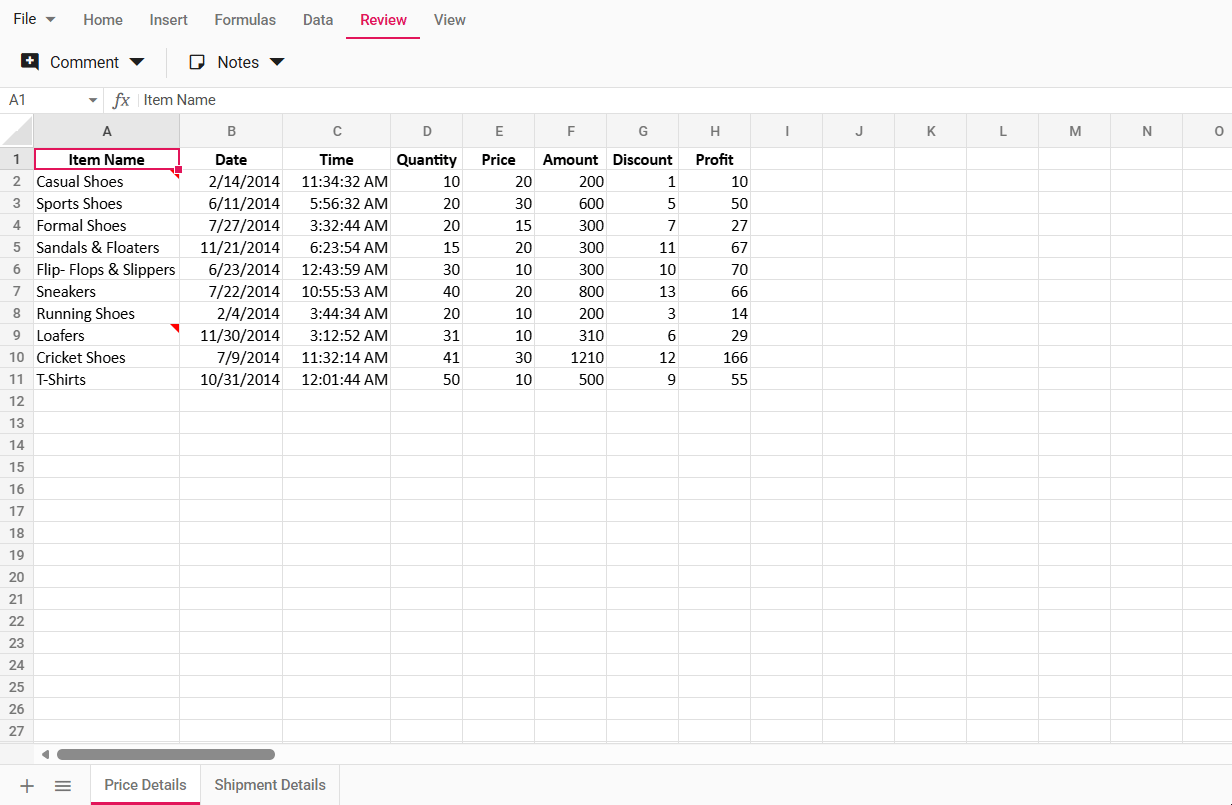This screenshot has height=805, width=1232.
Task: Open the Name Box dropdown
Action: (91, 100)
